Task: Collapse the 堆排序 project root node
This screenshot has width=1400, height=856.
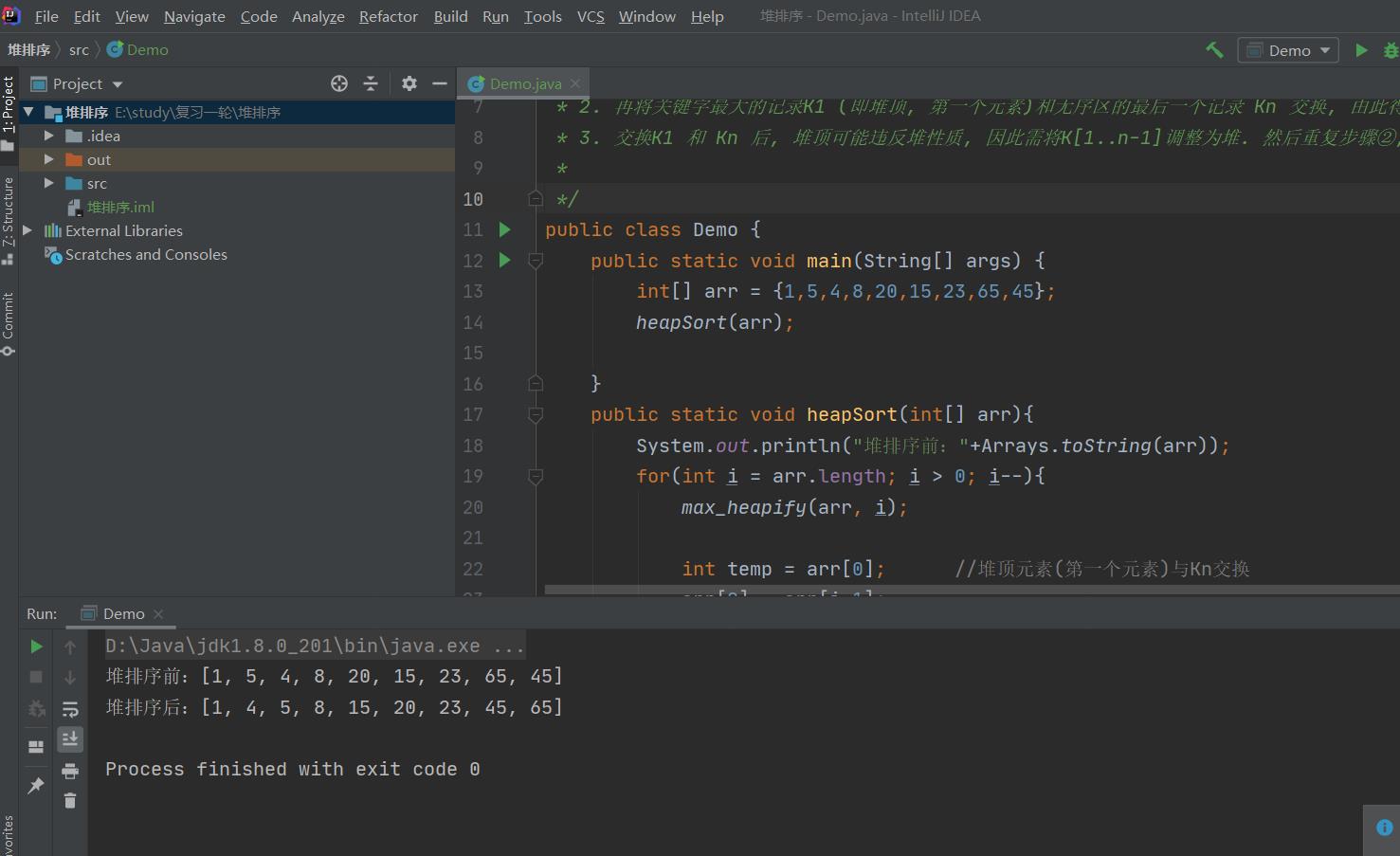Action: pyautogui.click(x=28, y=112)
